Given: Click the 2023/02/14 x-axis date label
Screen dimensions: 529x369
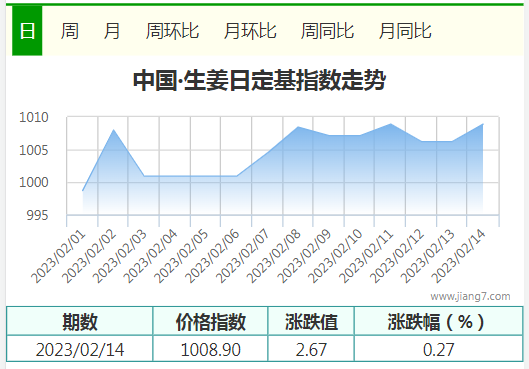Looking at the screenshot, I should click(458, 256).
